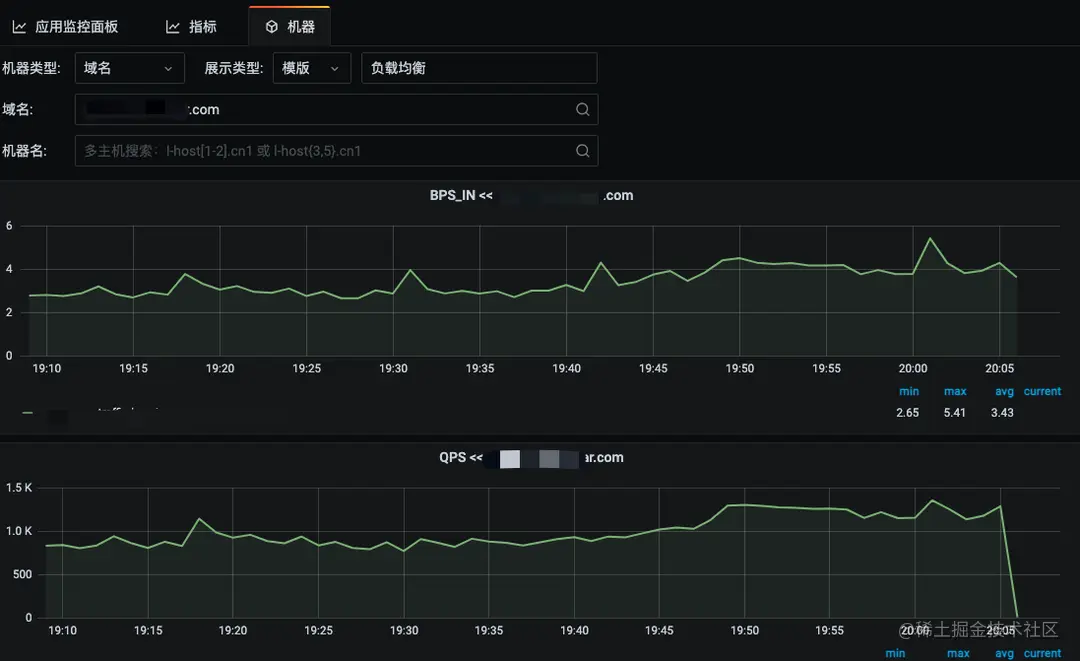Click the BPS_IN avg value 3.43

click(1002, 412)
